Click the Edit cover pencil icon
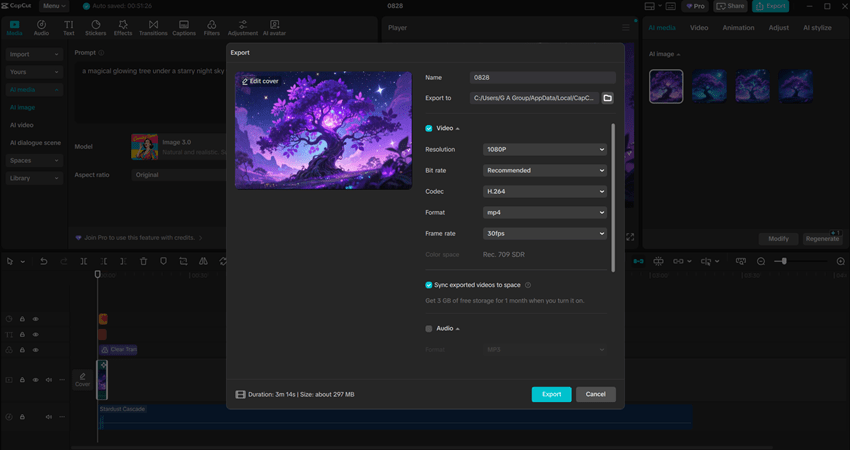 point(245,81)
